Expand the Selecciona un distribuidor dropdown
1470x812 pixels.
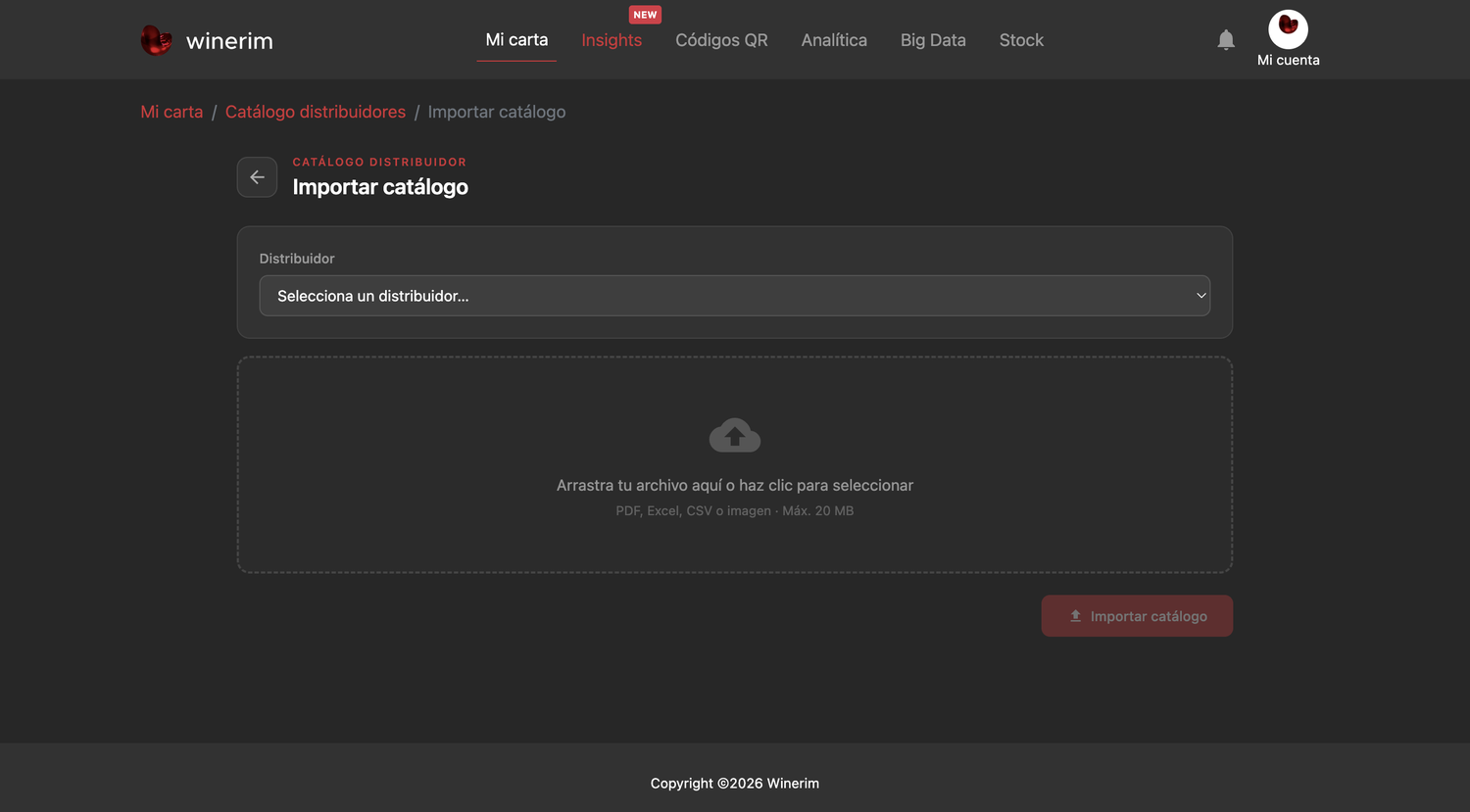point(735,296)
